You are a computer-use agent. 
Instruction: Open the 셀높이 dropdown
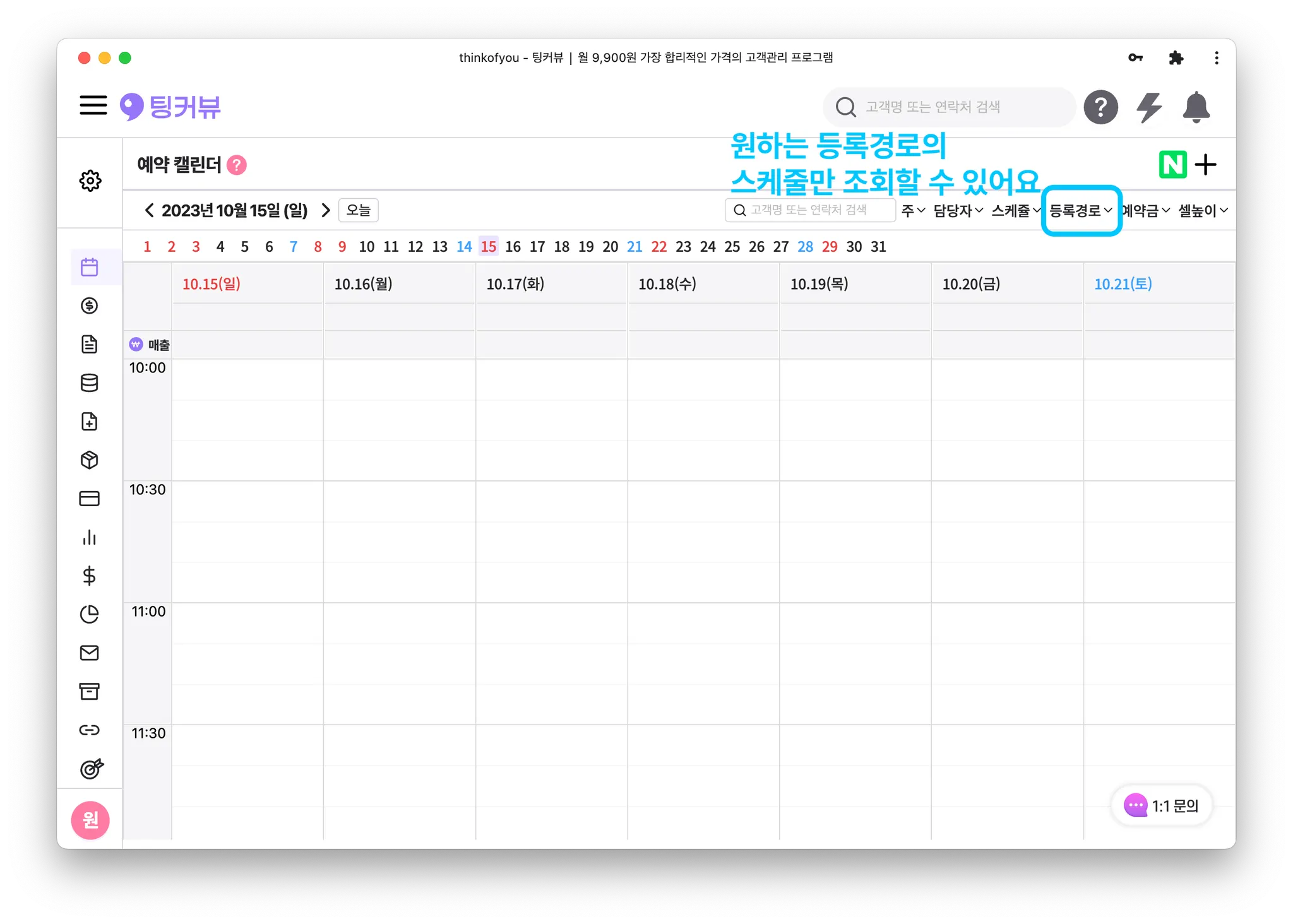click(x=1203, y=211)
